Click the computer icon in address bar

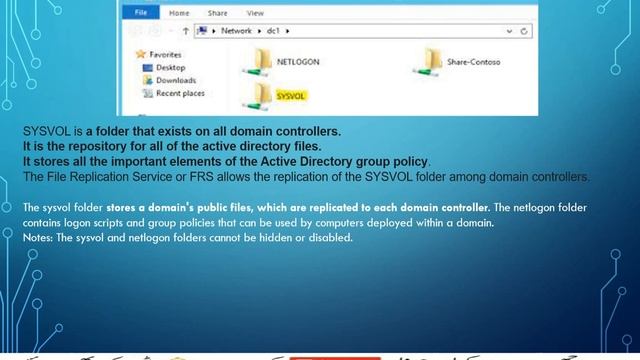tap(202, 31)
